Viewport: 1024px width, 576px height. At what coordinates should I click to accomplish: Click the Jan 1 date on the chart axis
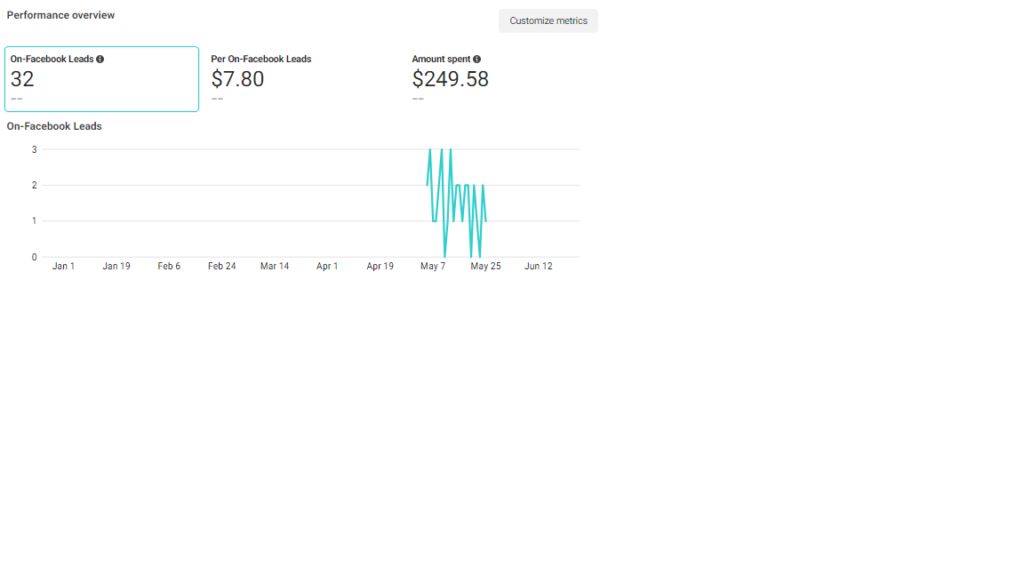click(x=64, y=267)
